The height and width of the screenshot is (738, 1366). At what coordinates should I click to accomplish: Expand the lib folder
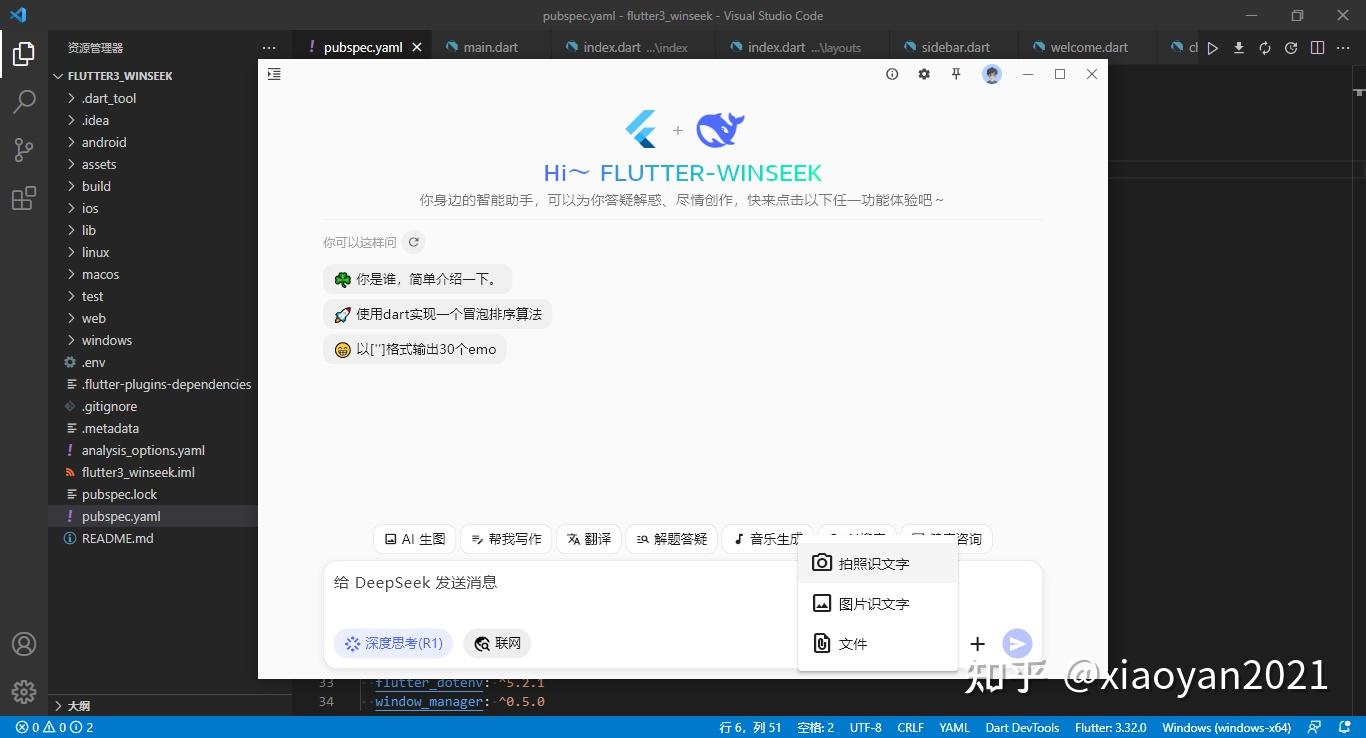[88, 230]
